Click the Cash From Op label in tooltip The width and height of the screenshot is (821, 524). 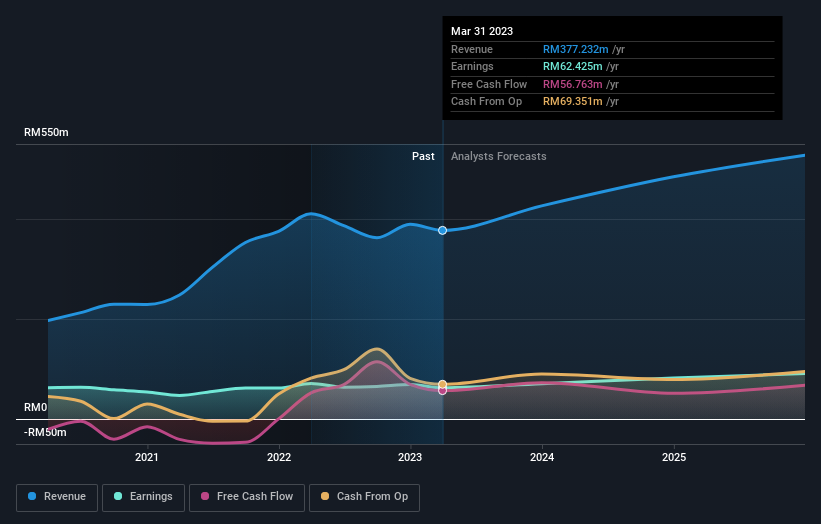tap(486, 102)
